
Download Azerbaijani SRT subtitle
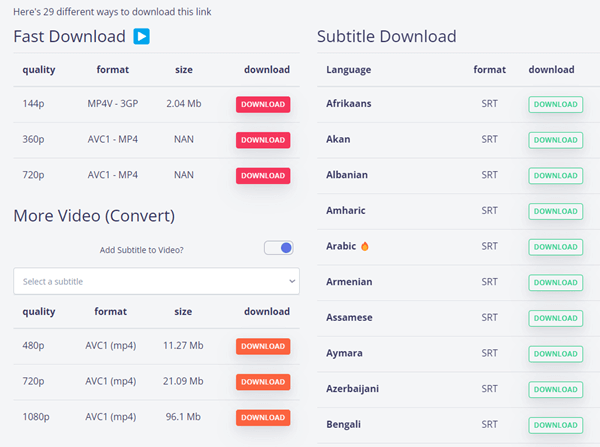click(x=556, y=389)
